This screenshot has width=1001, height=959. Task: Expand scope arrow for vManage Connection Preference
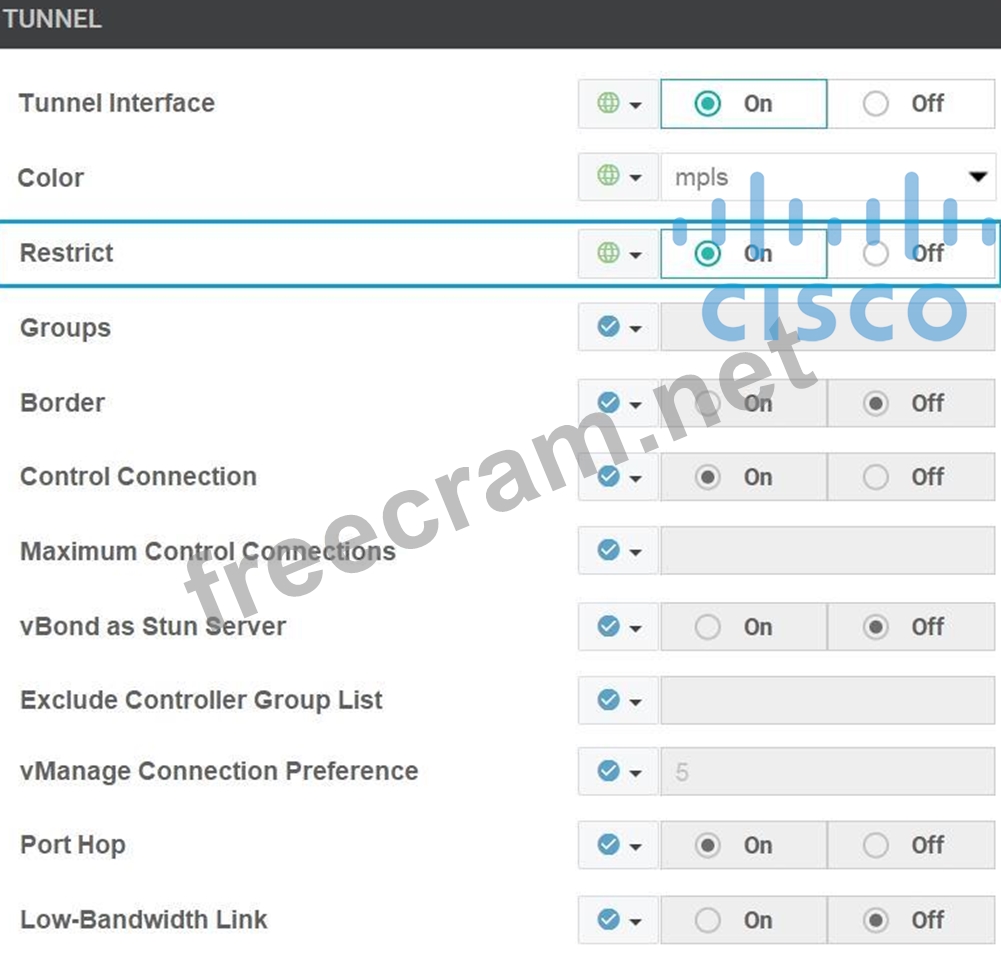636,772
